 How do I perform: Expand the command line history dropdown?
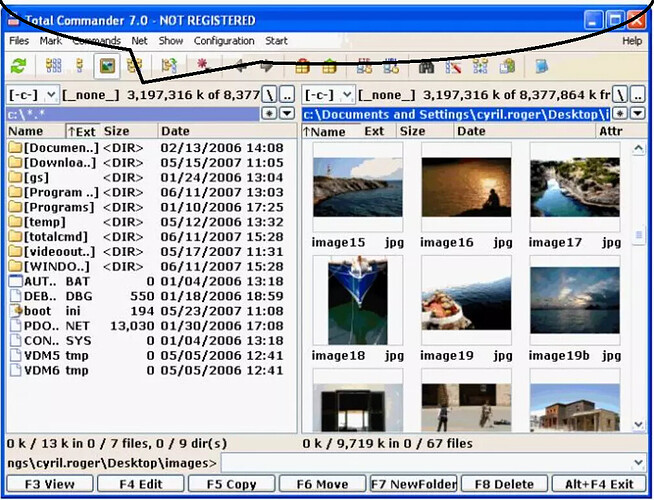(x=639, y=463)
